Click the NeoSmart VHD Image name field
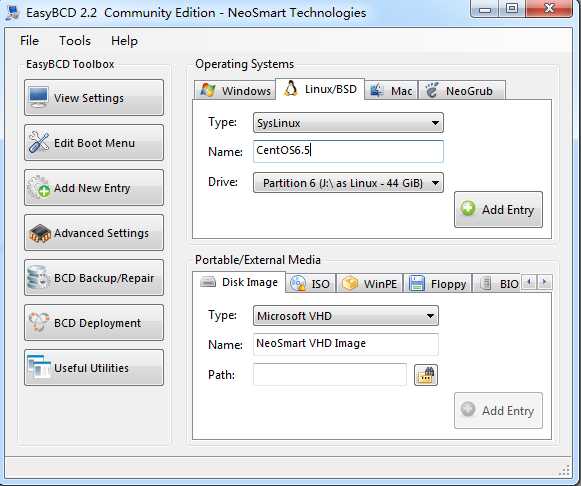 coord(346,344)
